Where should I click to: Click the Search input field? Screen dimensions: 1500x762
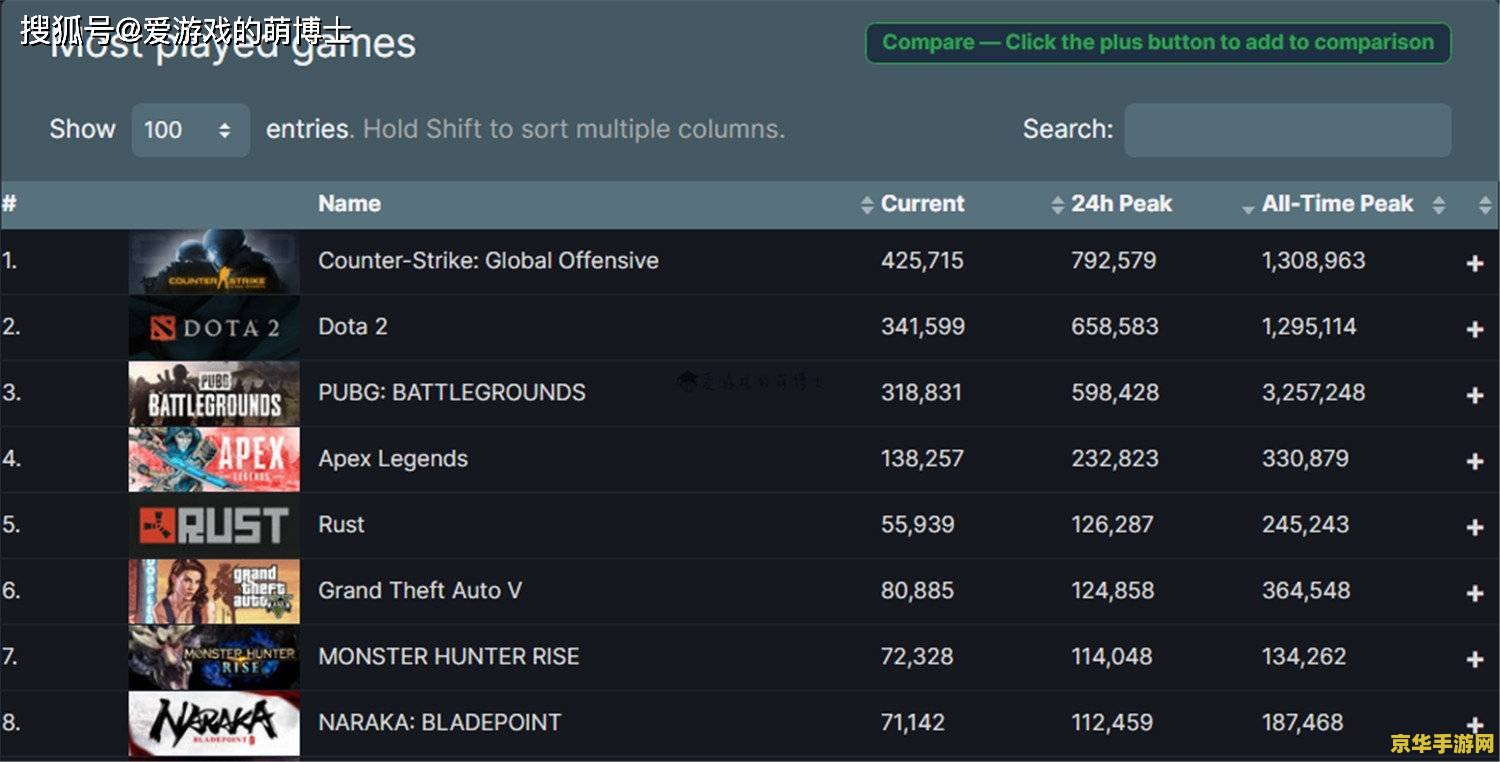tap(1287, 130)
